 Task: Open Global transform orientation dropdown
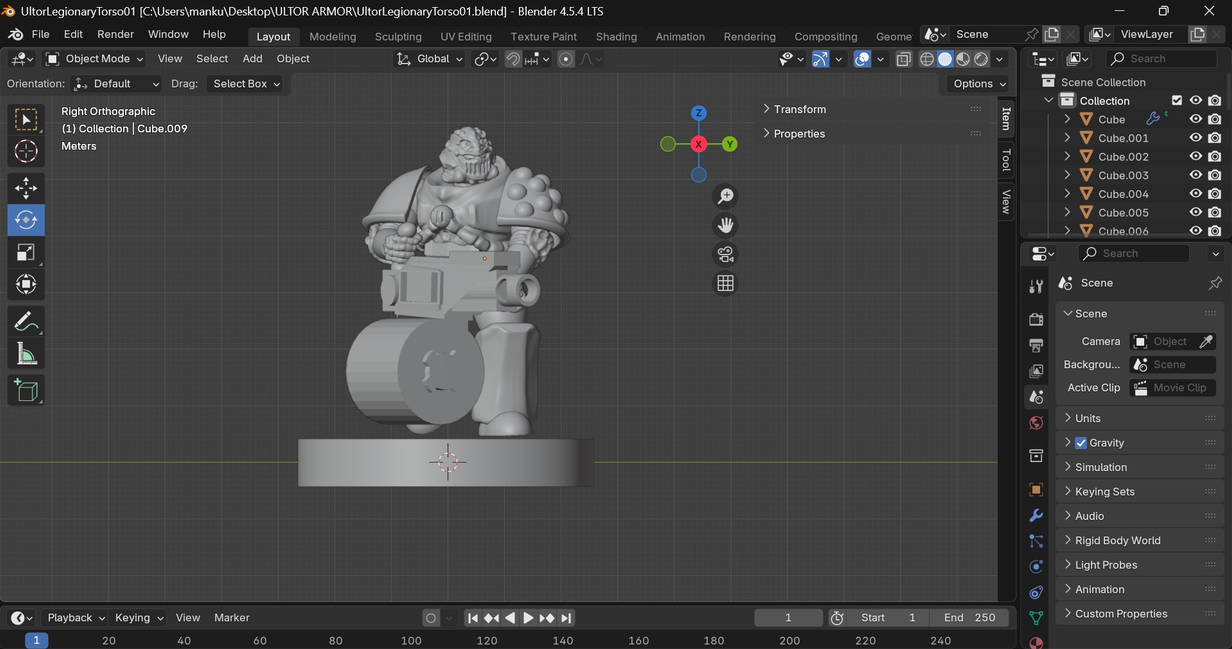click(430, 59)
